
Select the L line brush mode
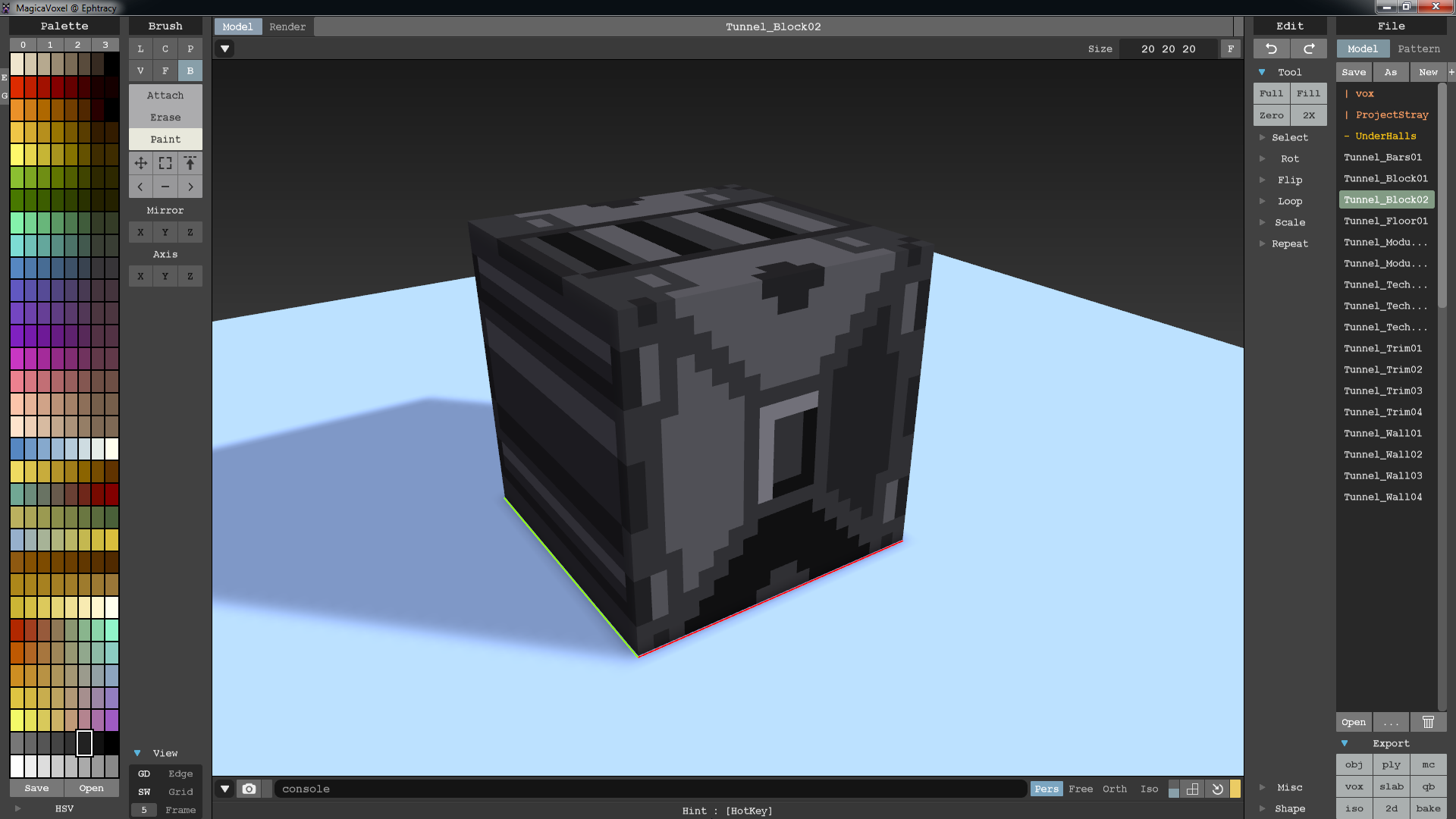point(140,49)
